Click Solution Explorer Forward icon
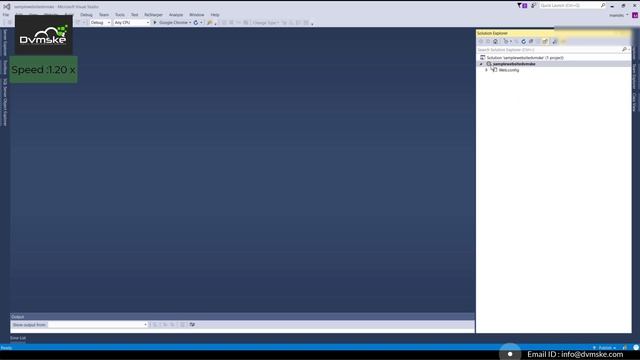 click(x=488, y=41)
